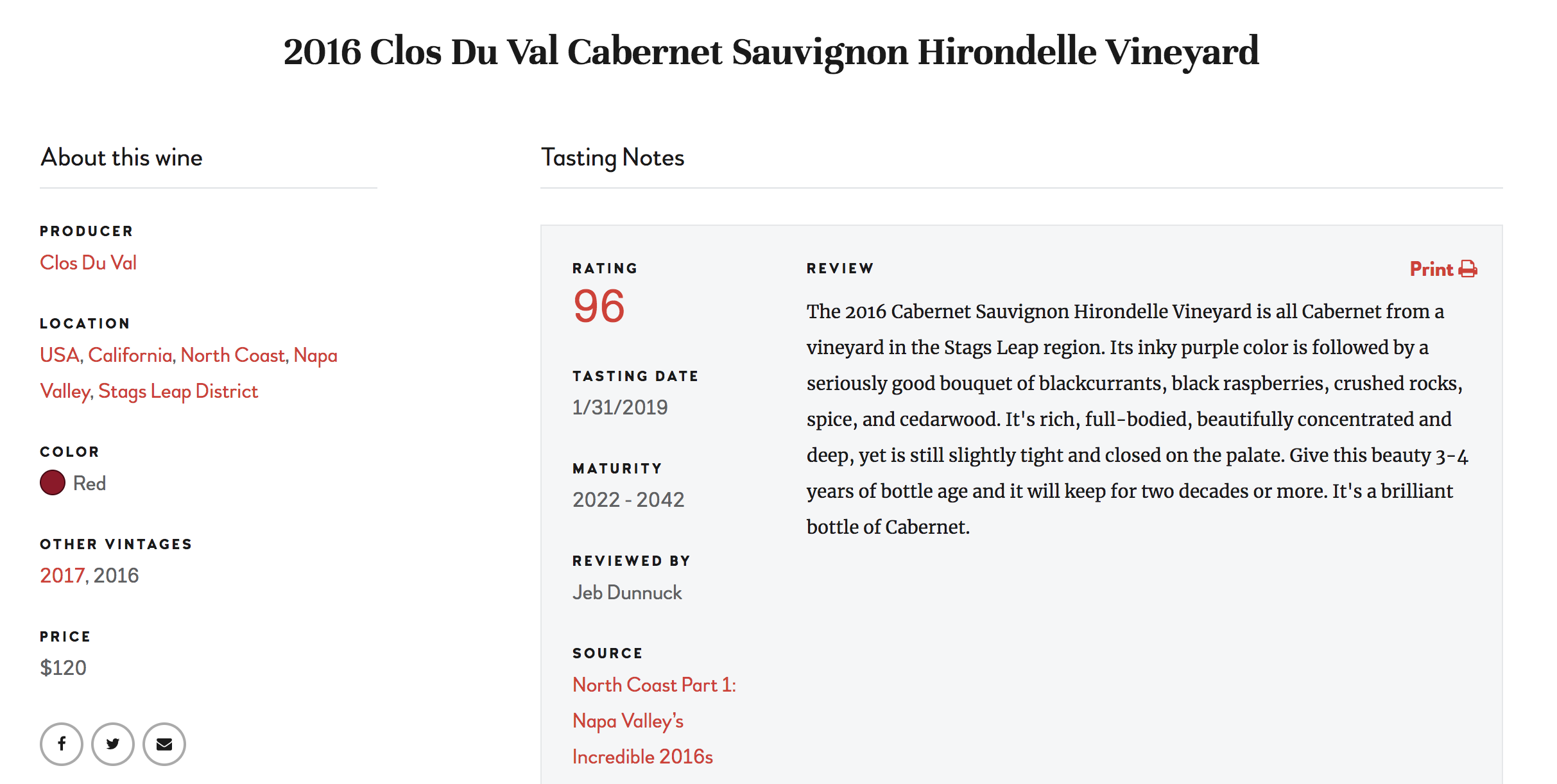The height and width of the screenshot is (784, 1557).
Task: Click the printer icon next to Print
Action: tap(1468, 269)
